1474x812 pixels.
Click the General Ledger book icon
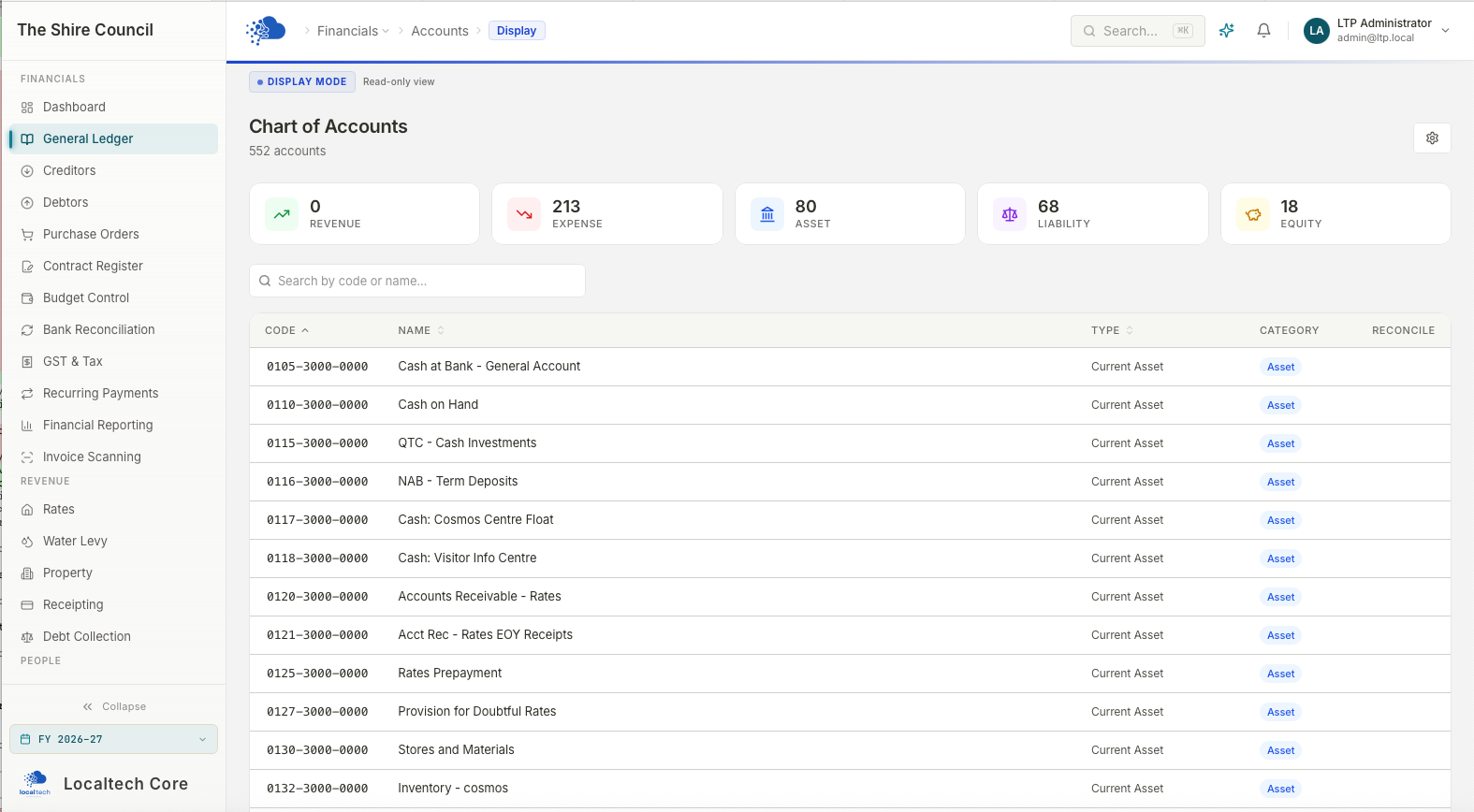[27, 139]
